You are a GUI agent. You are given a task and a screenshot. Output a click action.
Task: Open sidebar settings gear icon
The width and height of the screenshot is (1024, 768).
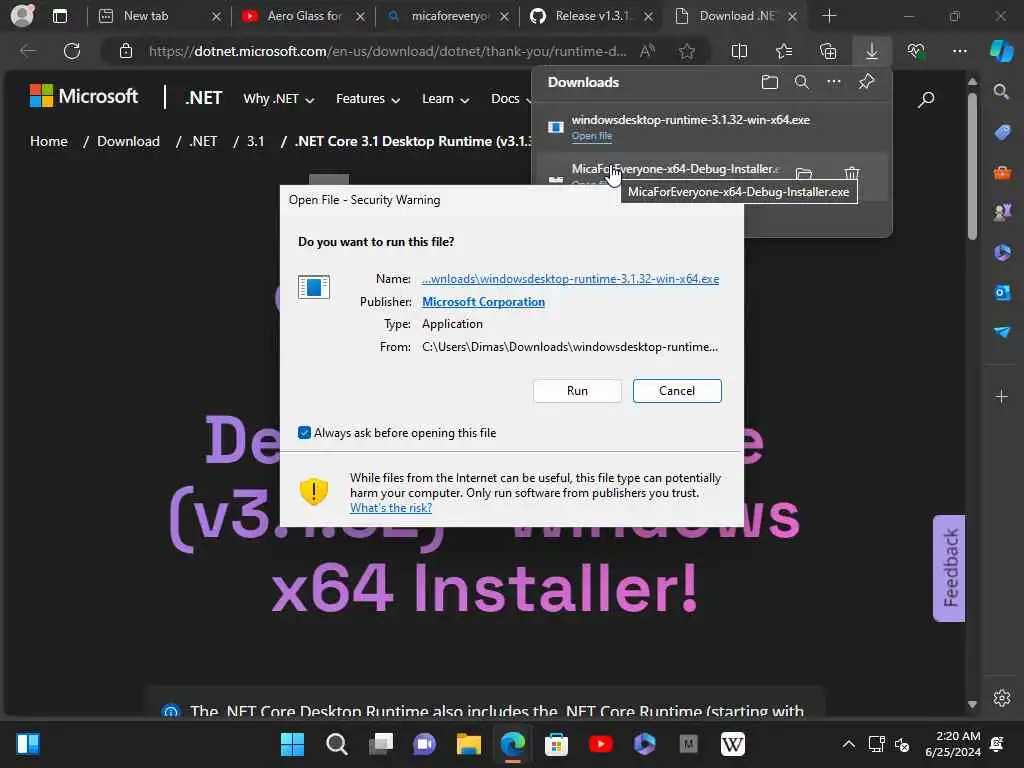1002,698
